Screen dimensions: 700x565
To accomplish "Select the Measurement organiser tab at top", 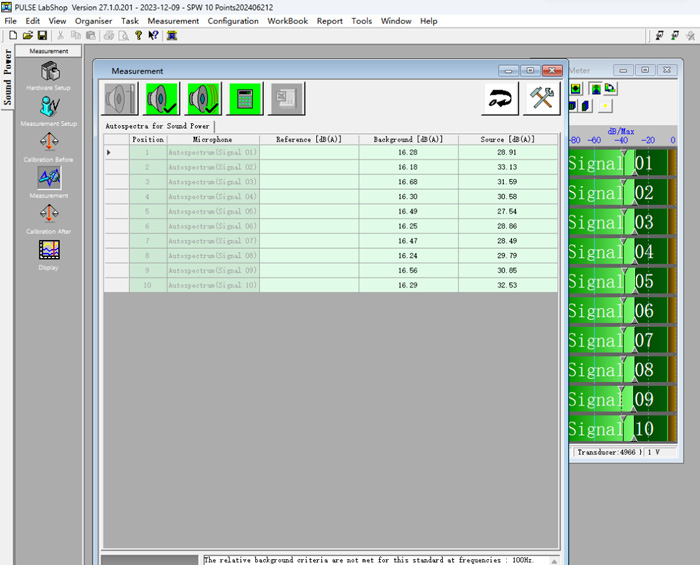I will [x=49, y=51].
